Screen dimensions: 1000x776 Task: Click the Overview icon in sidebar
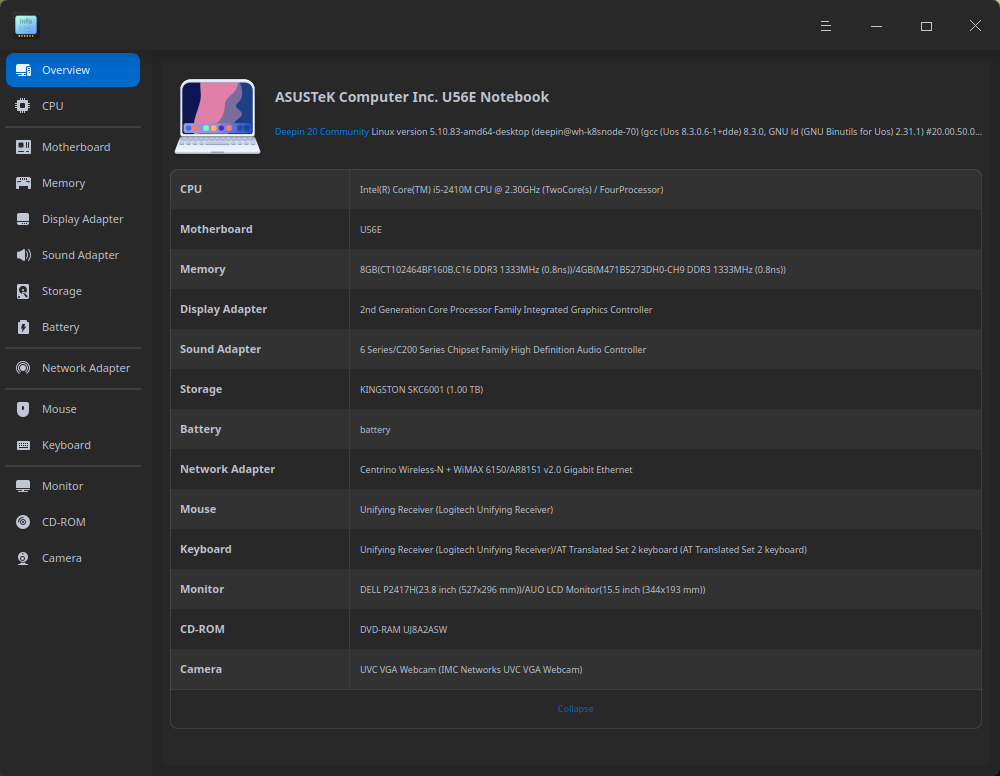click(x=23, y=70)
